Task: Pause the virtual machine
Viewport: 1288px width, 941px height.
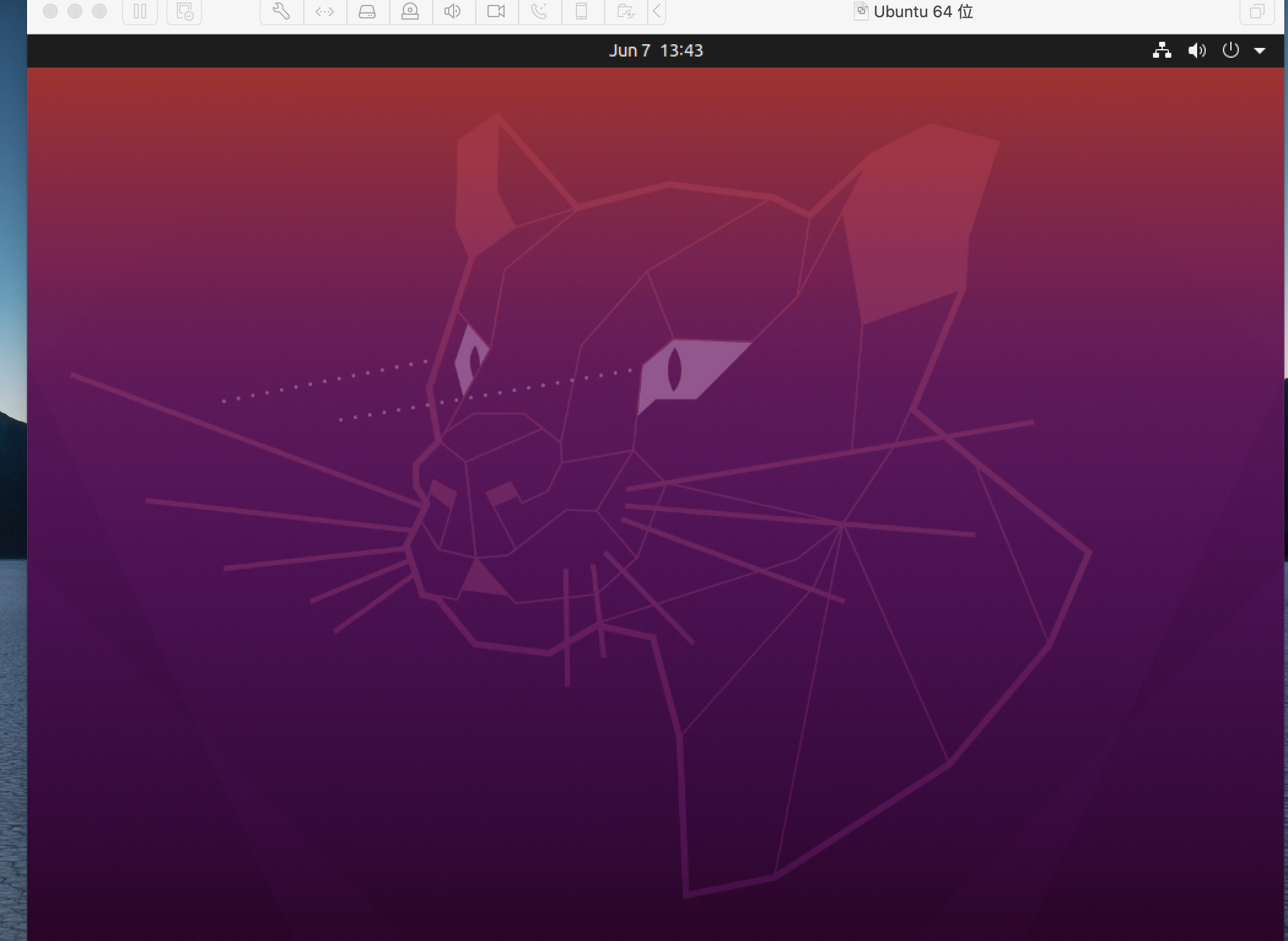Action: tap(140, 11)
